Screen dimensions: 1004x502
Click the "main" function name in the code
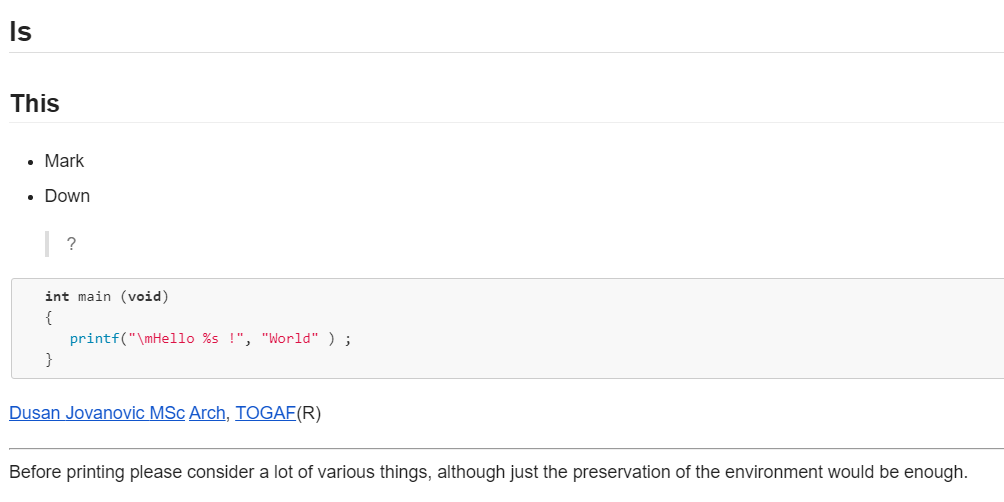(94, 297)
